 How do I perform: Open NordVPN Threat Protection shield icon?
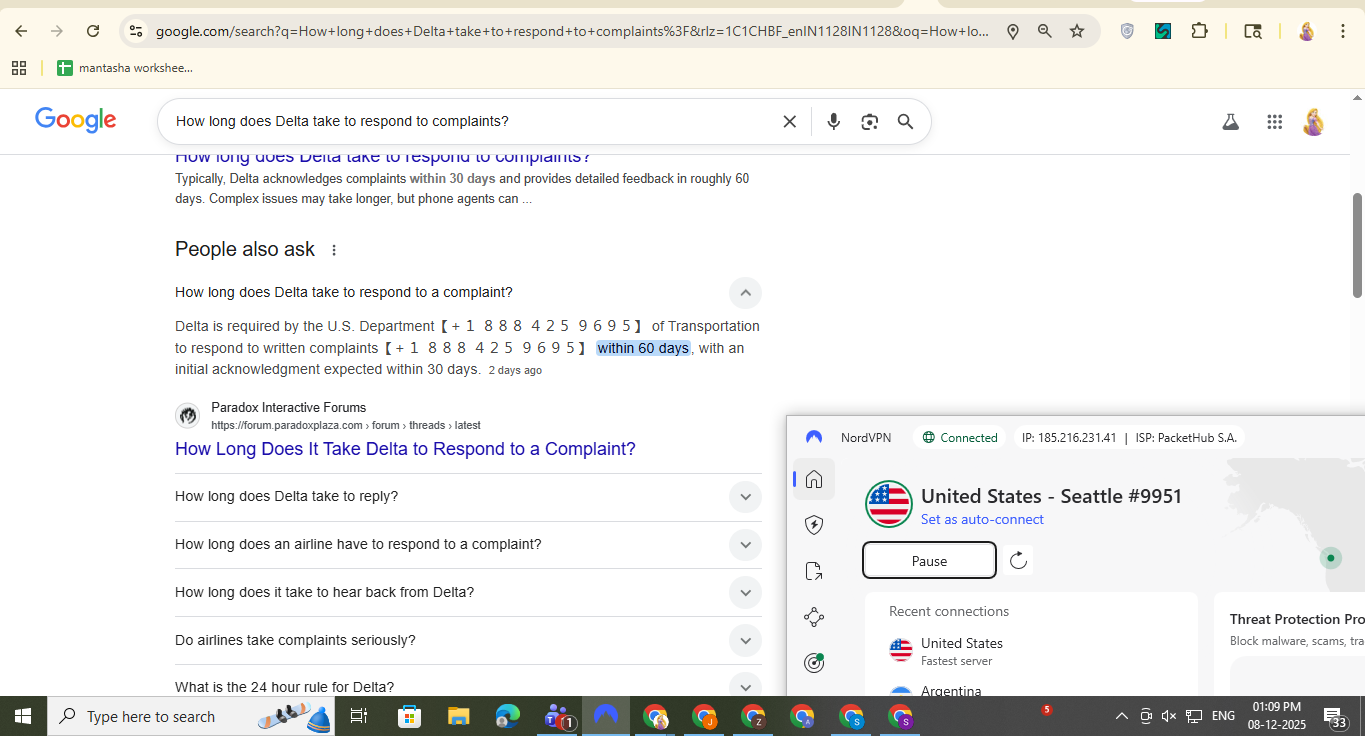(x=814, y=525)
